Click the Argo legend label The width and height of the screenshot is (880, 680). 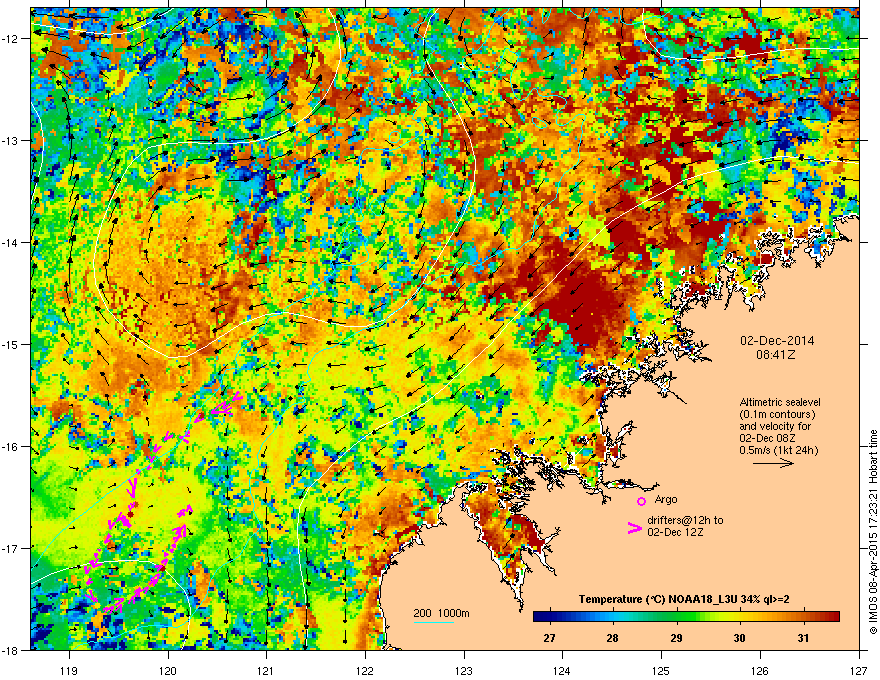666,499
